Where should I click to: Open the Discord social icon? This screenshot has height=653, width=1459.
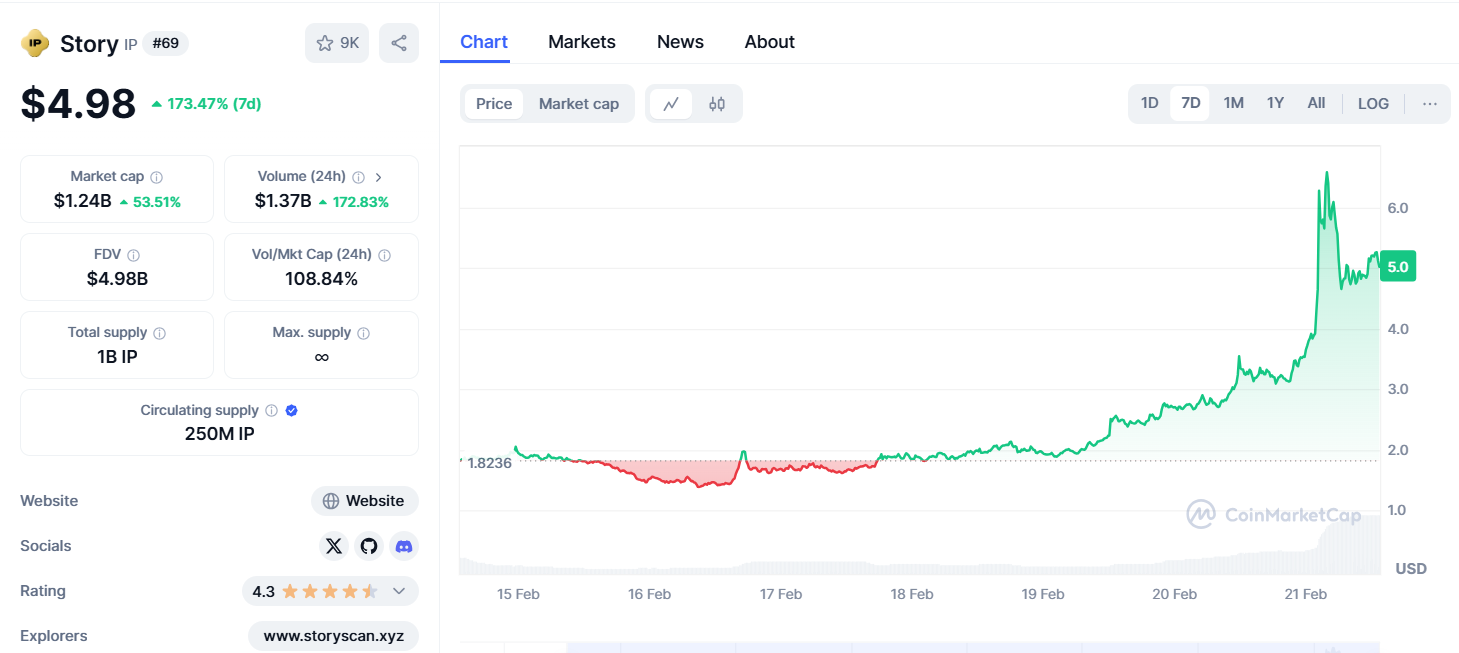[x=404, y=546]
